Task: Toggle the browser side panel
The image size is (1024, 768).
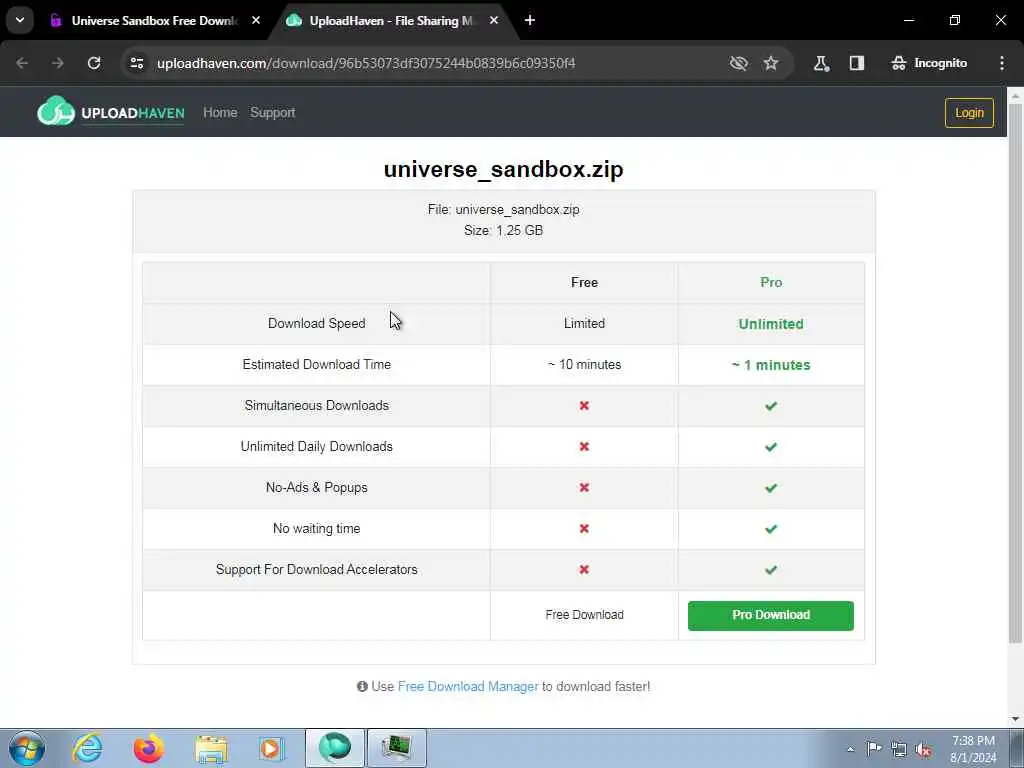Action: (857, 63)
